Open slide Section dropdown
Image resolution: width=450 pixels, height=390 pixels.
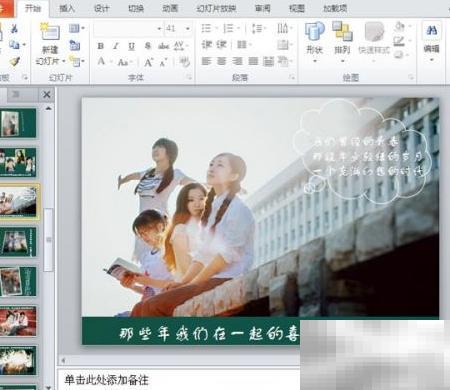click(77, 61)
